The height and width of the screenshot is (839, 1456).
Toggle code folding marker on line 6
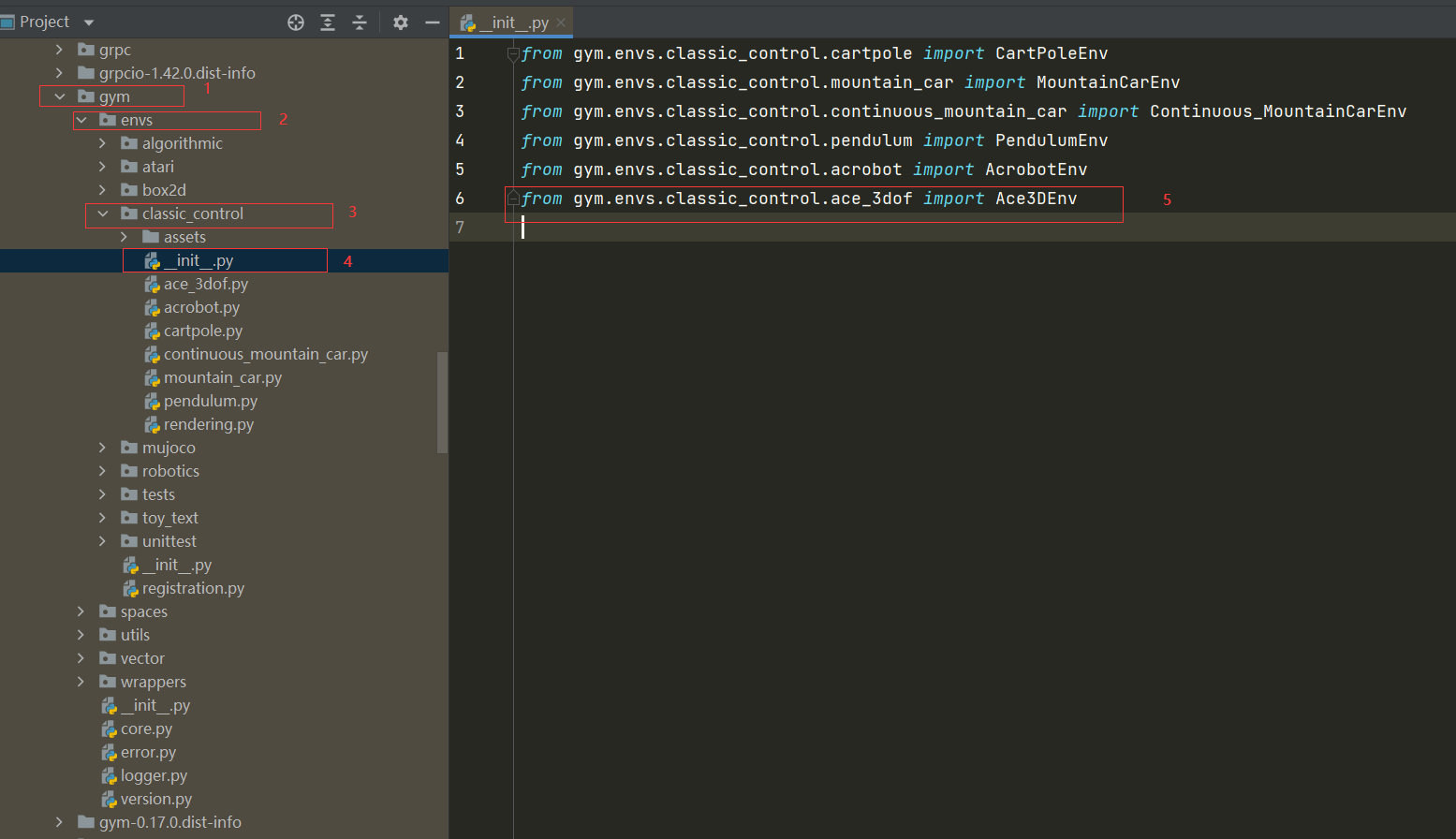click(x=513, y=199)
